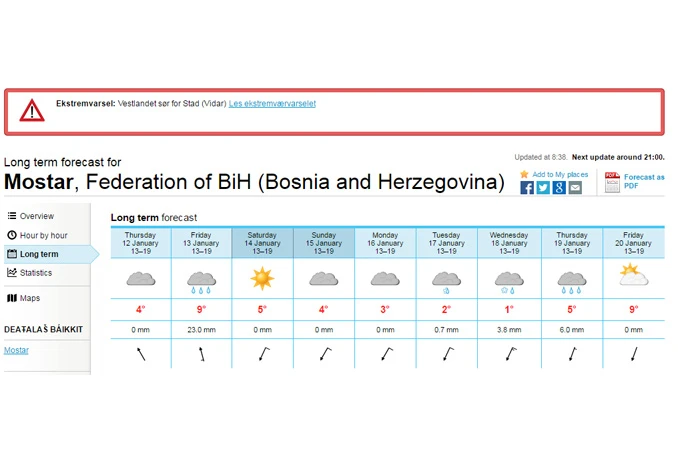Select Wednesday 18 January column header

coord(509,243)
